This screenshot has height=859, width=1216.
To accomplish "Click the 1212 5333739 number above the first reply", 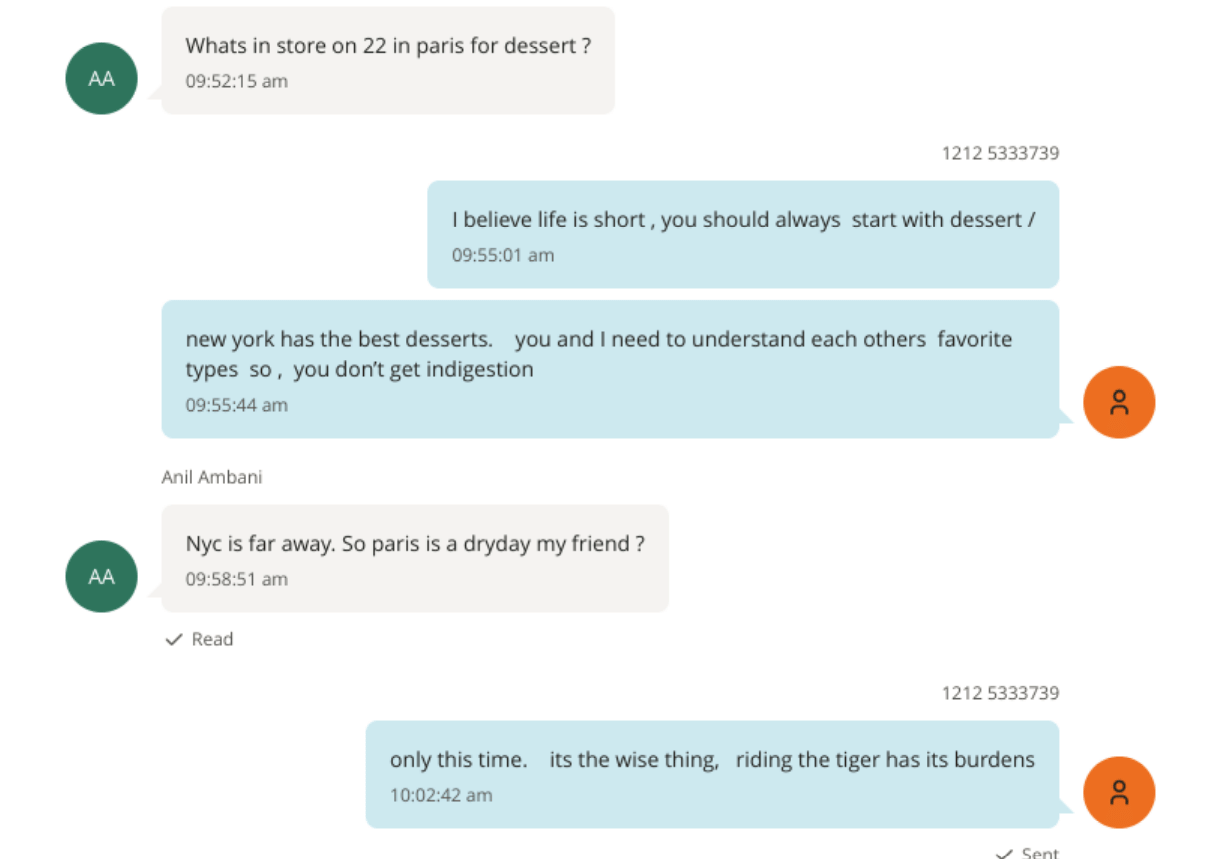I will point(1002,153).
